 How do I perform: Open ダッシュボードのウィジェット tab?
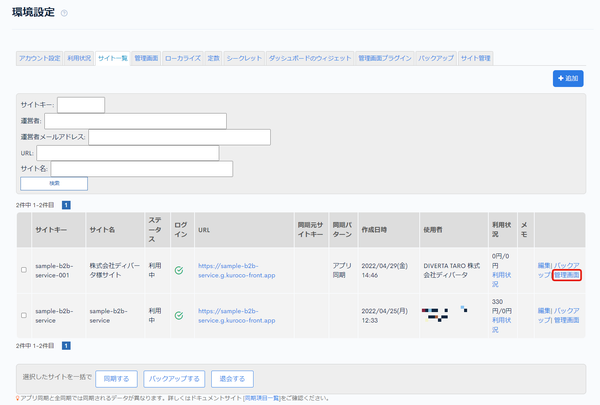coord(310,58)
